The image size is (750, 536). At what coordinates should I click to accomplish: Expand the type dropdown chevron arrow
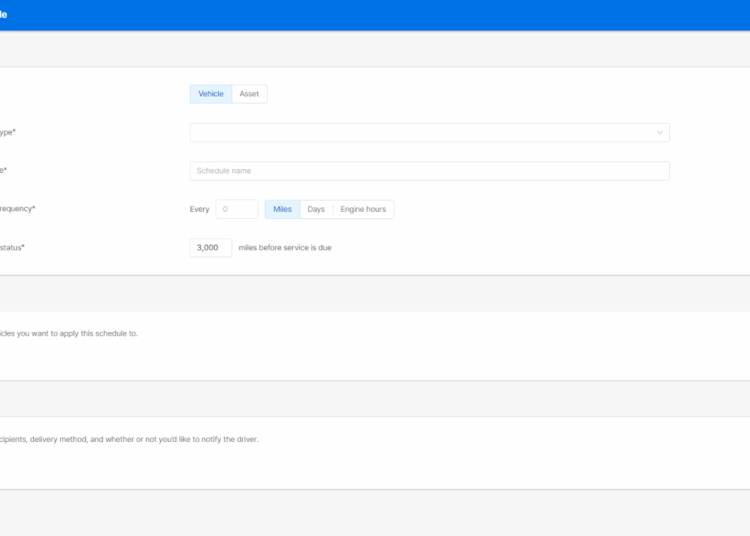659,132
